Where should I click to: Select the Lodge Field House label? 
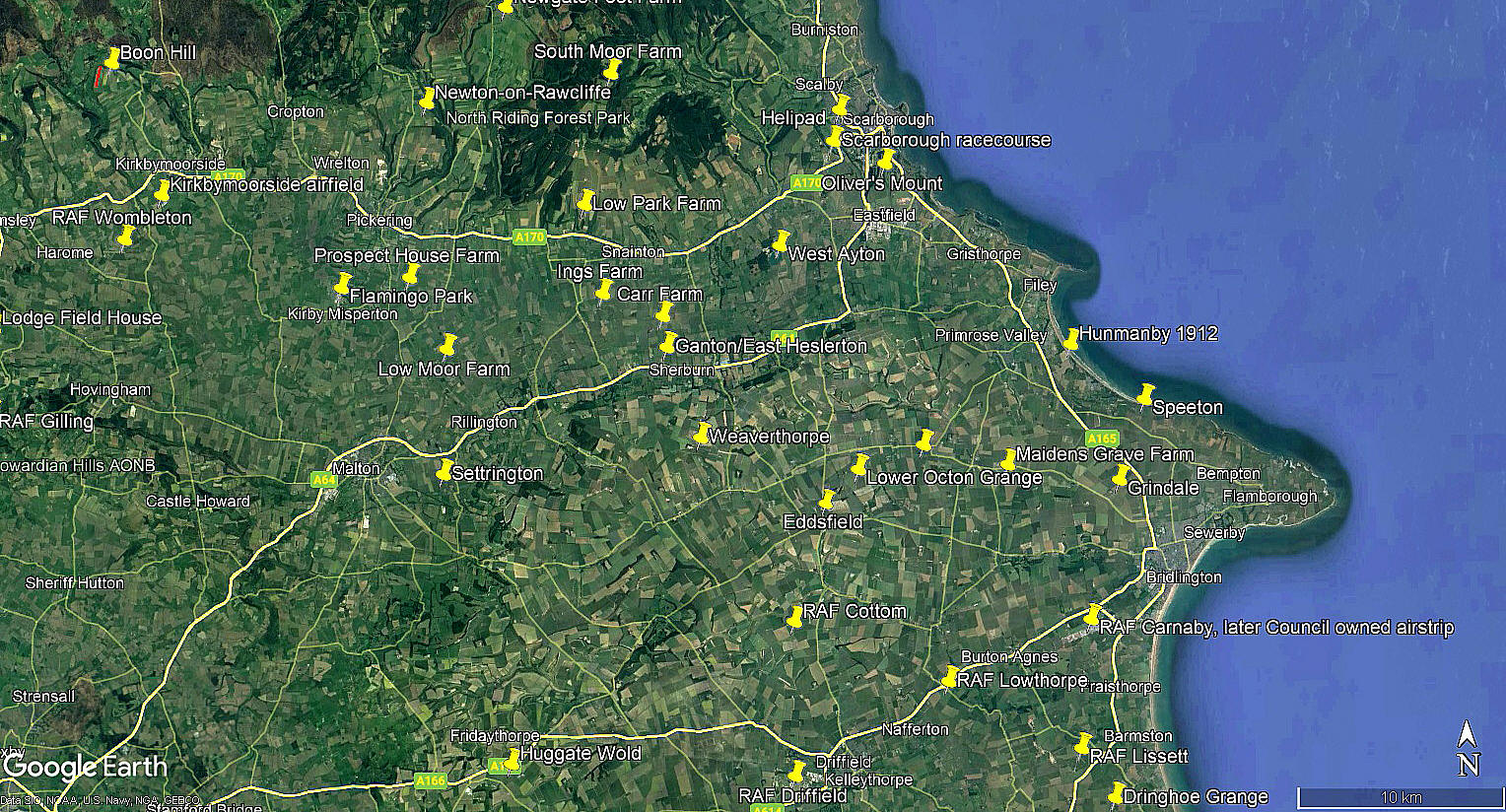[x=82, y=317]
